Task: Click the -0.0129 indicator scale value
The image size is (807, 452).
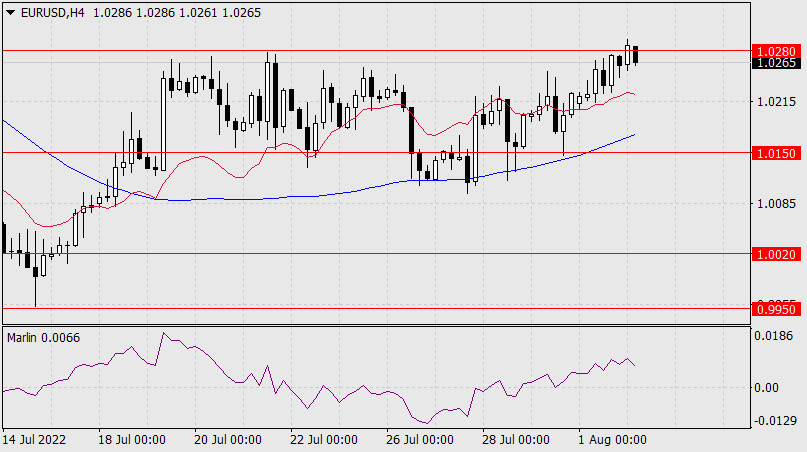Action: (775, 421)
